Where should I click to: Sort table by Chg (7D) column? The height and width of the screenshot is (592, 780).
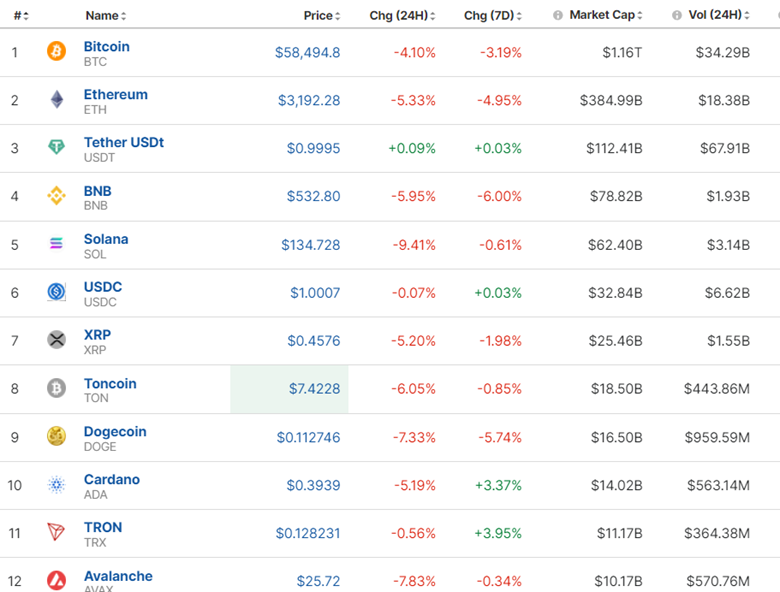(493, 16)
